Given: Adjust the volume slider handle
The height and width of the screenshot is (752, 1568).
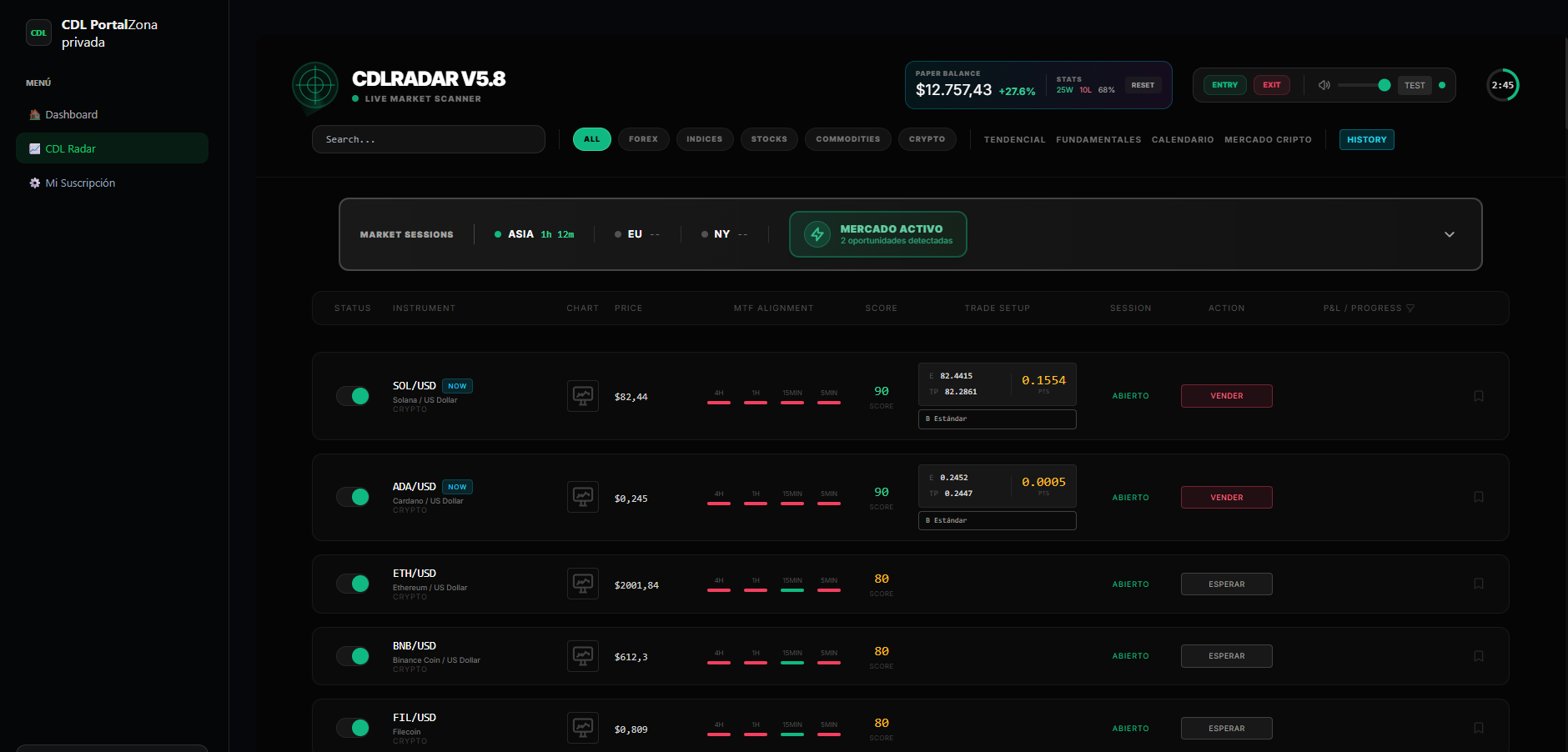Looking at the screenshot, I should click(x=1384, y=84).
